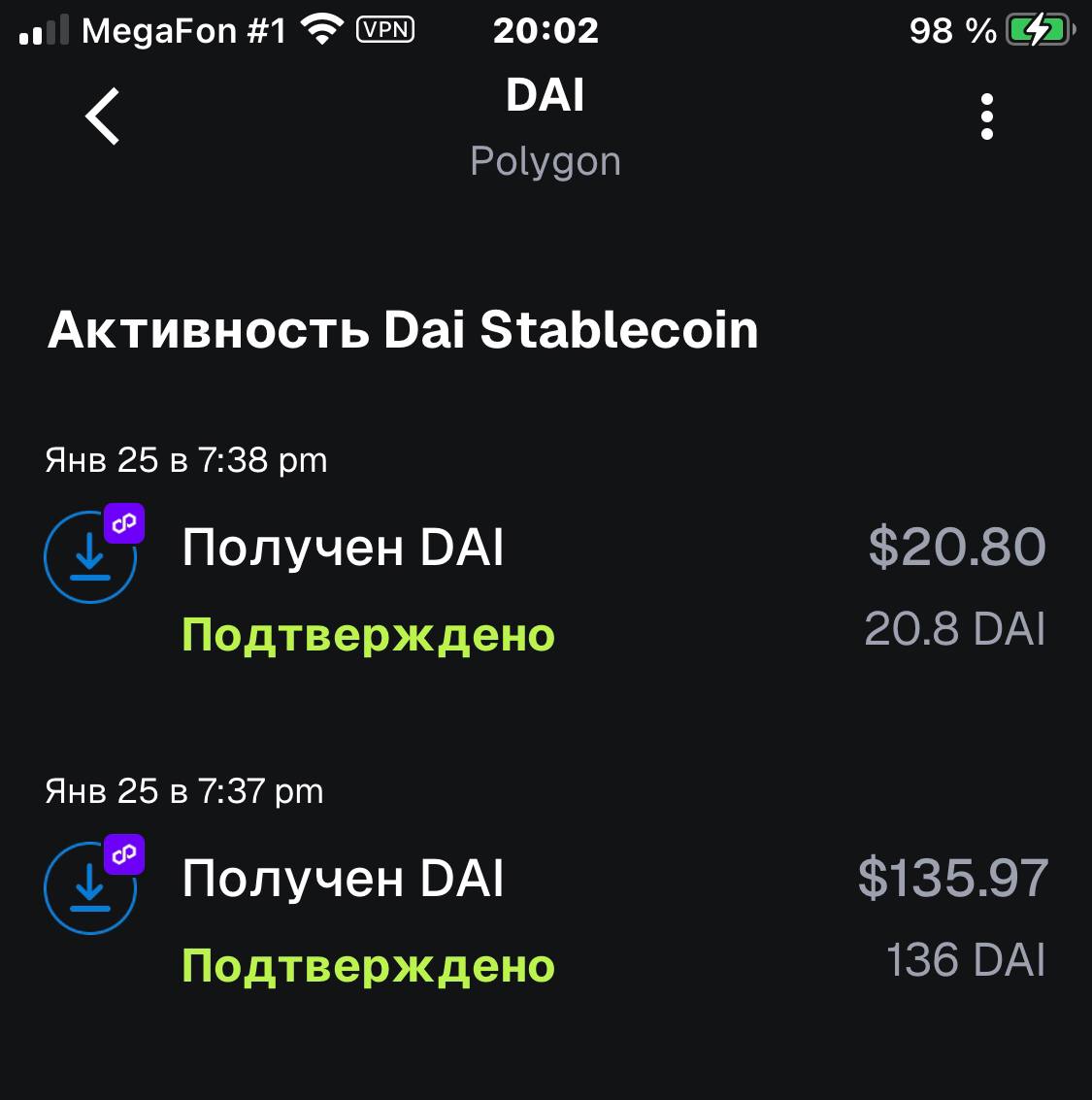The height and width of the screenshot is (1100, 1092).
Task: Tap the 20.8 DAI amount label
Action: coord(955,629)
